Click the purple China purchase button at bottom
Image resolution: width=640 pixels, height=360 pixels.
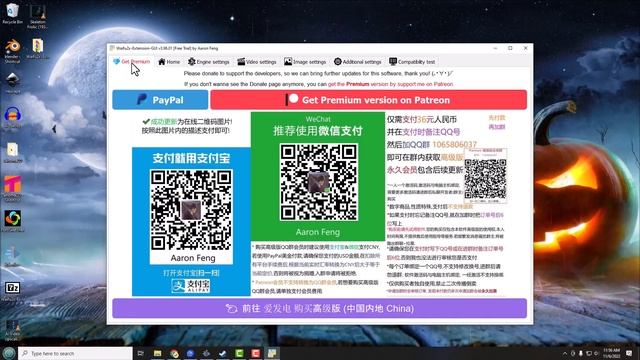click(320, 308)
